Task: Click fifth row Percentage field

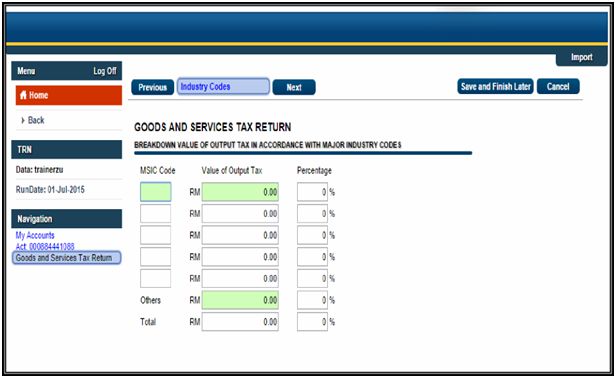Action: (x=312, y=279)
